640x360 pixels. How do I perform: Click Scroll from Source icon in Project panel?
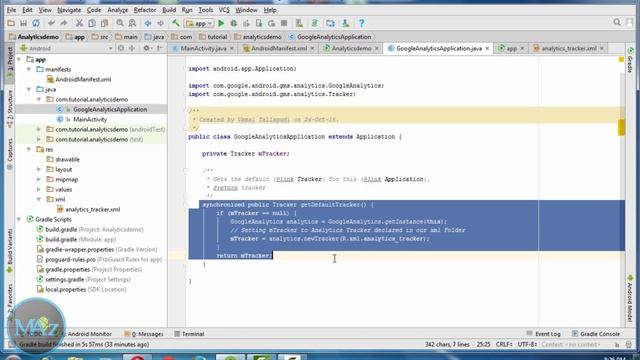click(121, 48)
